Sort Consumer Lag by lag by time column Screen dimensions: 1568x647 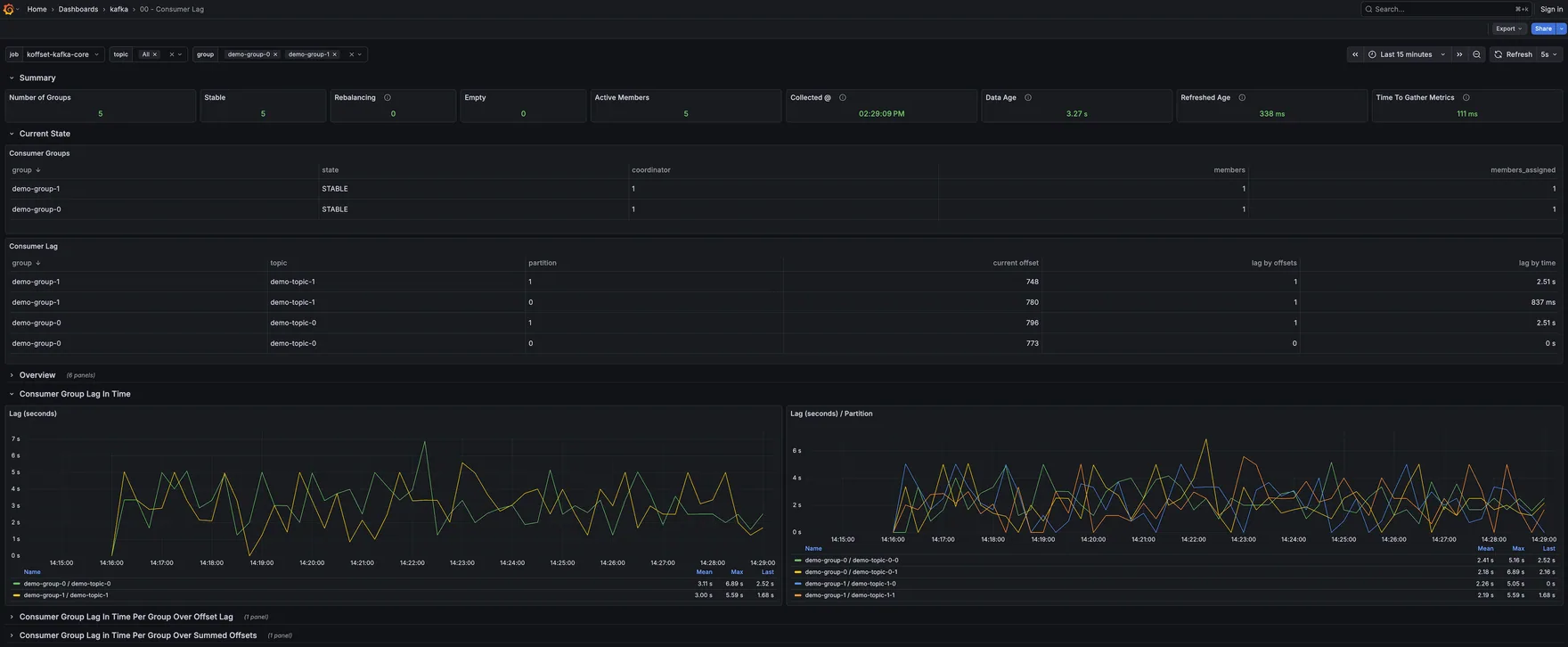(x=1537, y=263)
